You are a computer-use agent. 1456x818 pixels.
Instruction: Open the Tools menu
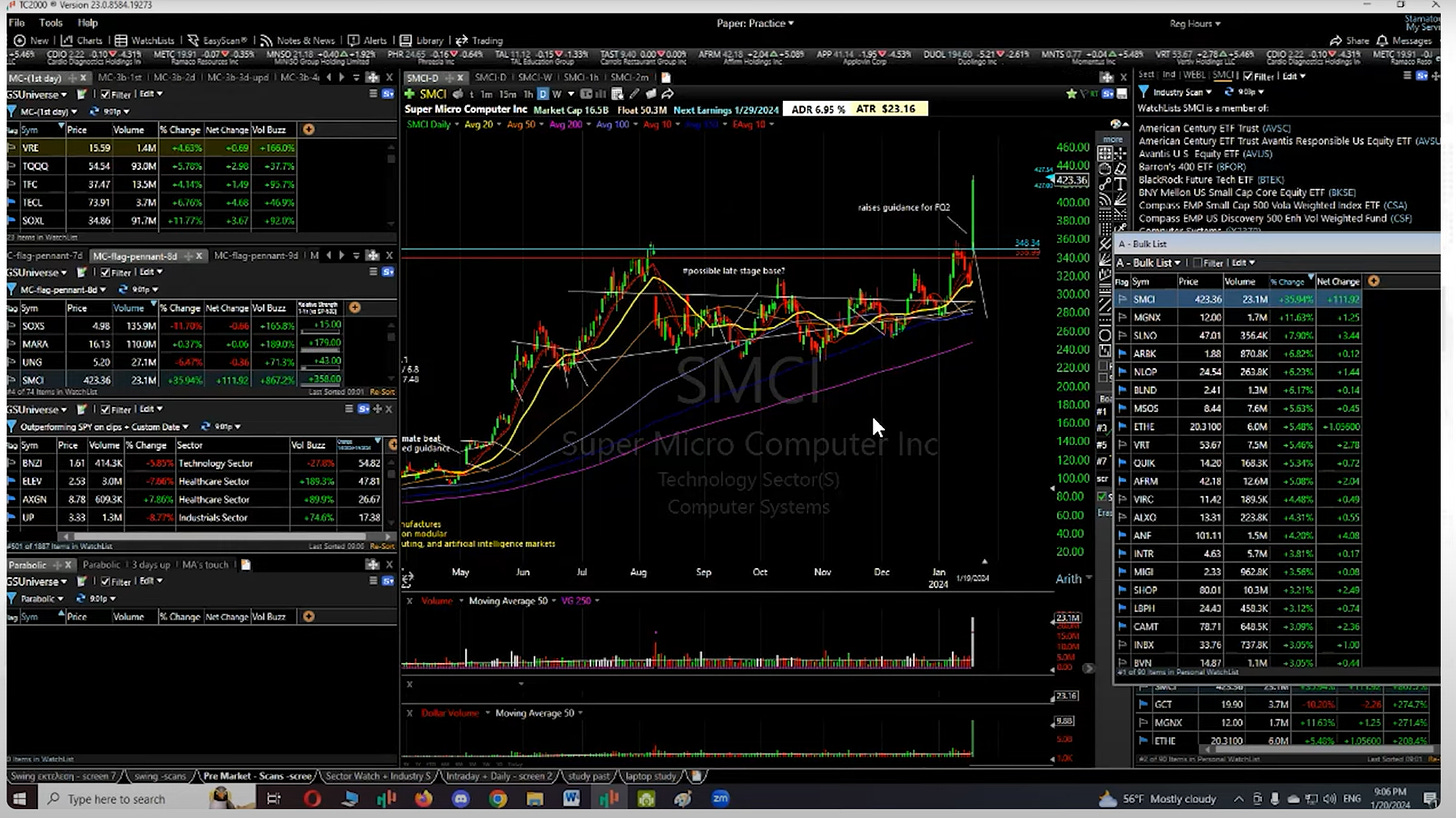point(50,22)
